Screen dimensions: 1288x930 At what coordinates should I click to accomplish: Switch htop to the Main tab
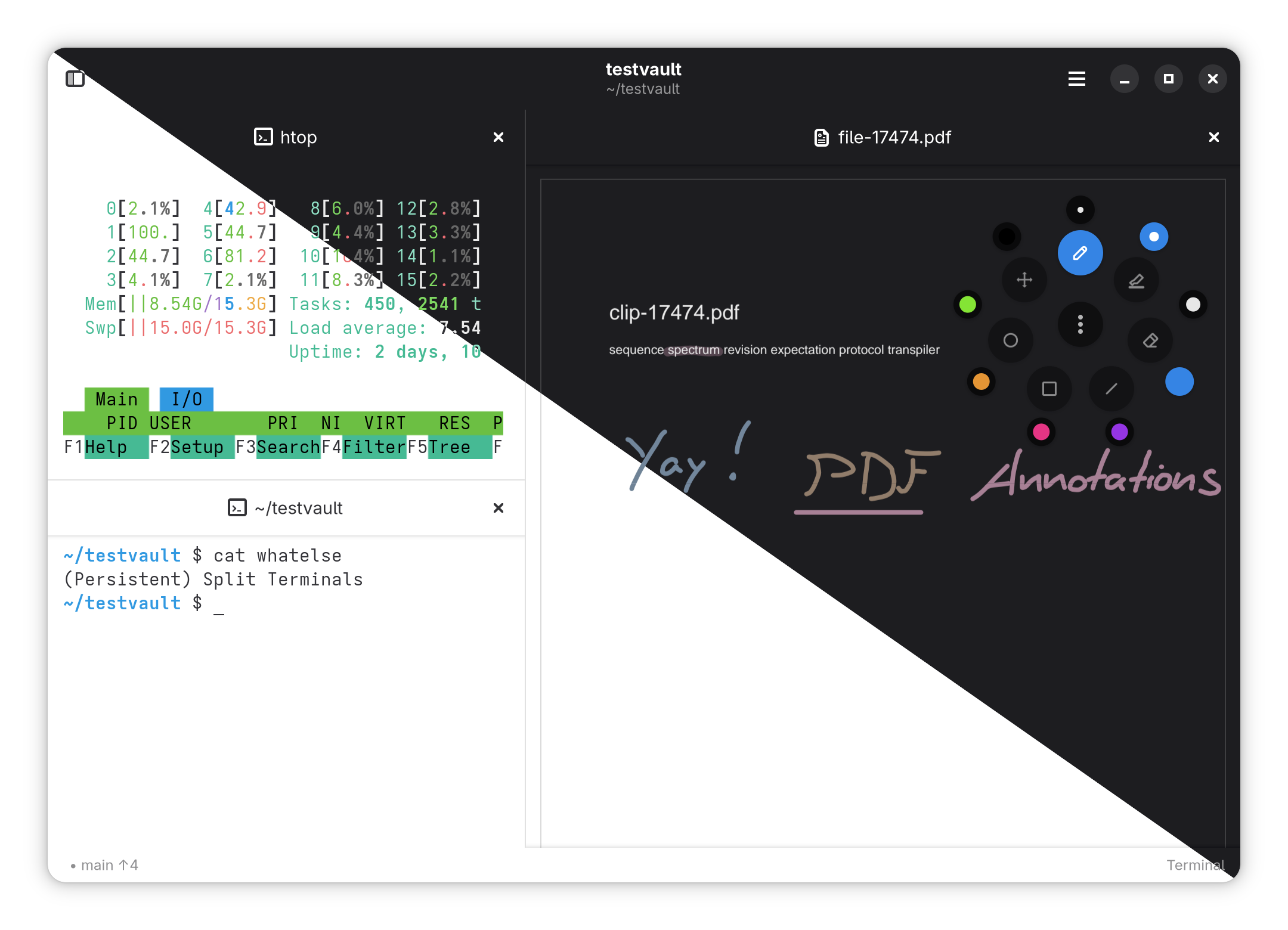[x=117, y=399]
